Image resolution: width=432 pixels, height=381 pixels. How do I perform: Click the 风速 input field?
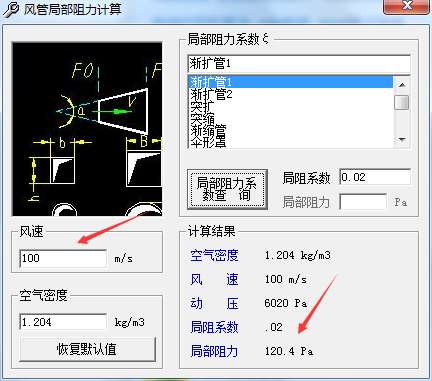click(63, 258)
